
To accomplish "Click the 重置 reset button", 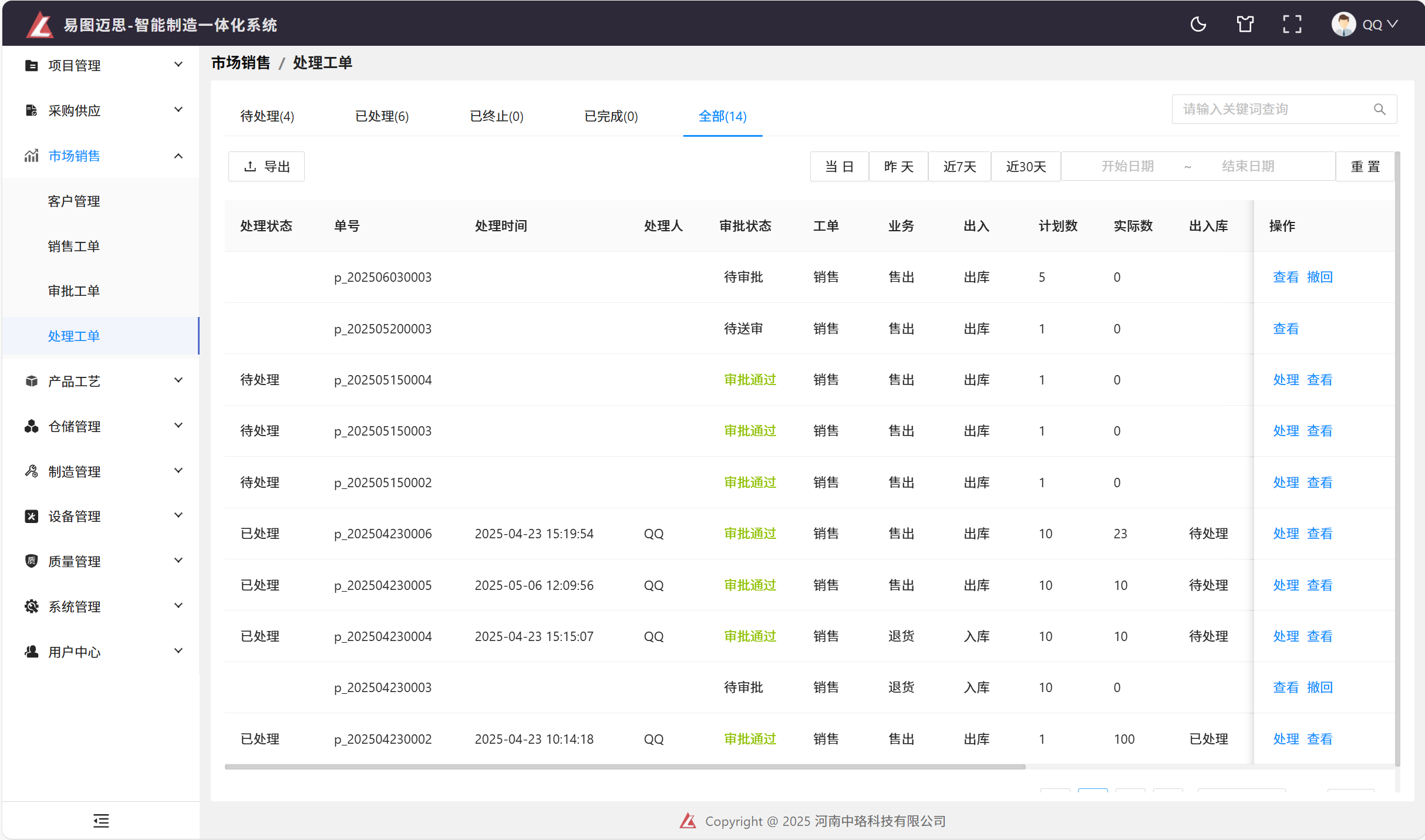I will pyautogui.click(x=1365, y=167).
